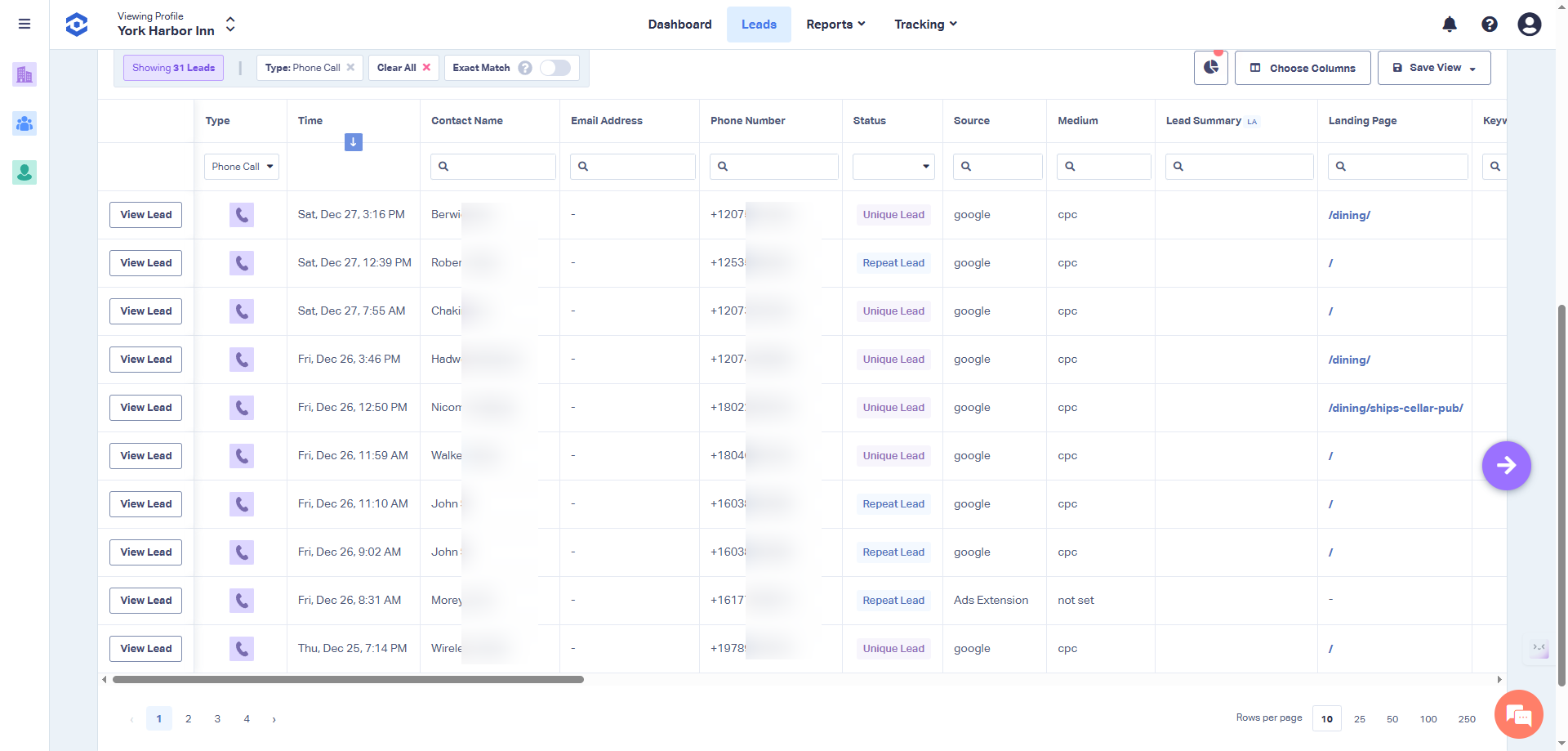This screenshot has height=751, width=1568.
Task: Open the teams icon in the sidebar
Action: coord(24,123)
